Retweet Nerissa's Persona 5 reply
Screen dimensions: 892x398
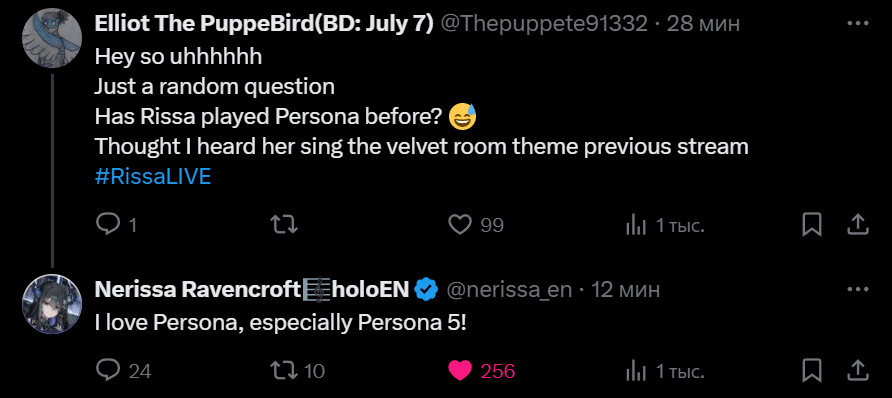coord(283,371)
